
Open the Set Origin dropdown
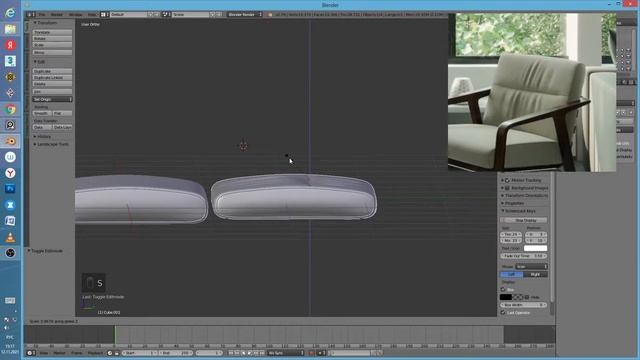click(52, 99)
